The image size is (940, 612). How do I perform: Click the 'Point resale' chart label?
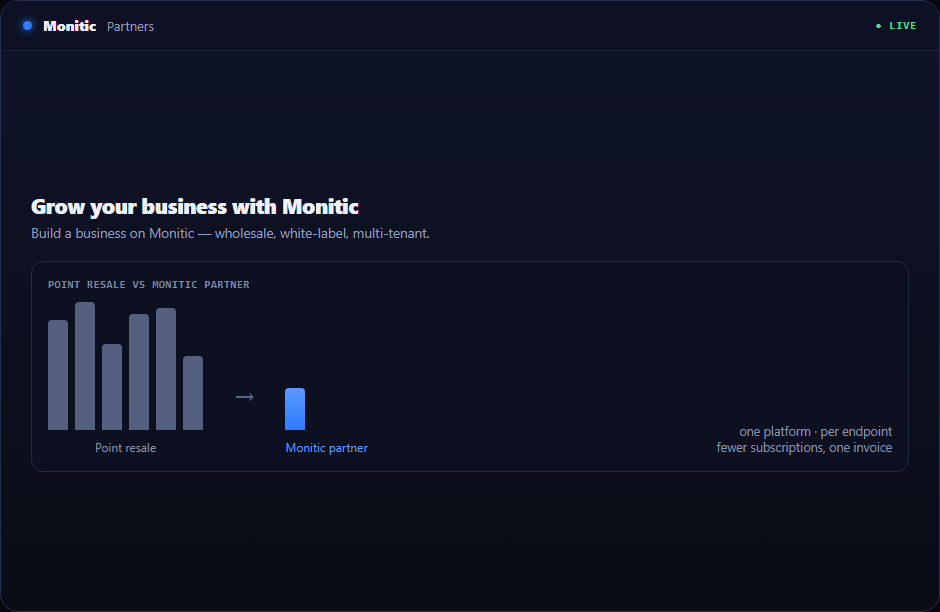(125, 448)
